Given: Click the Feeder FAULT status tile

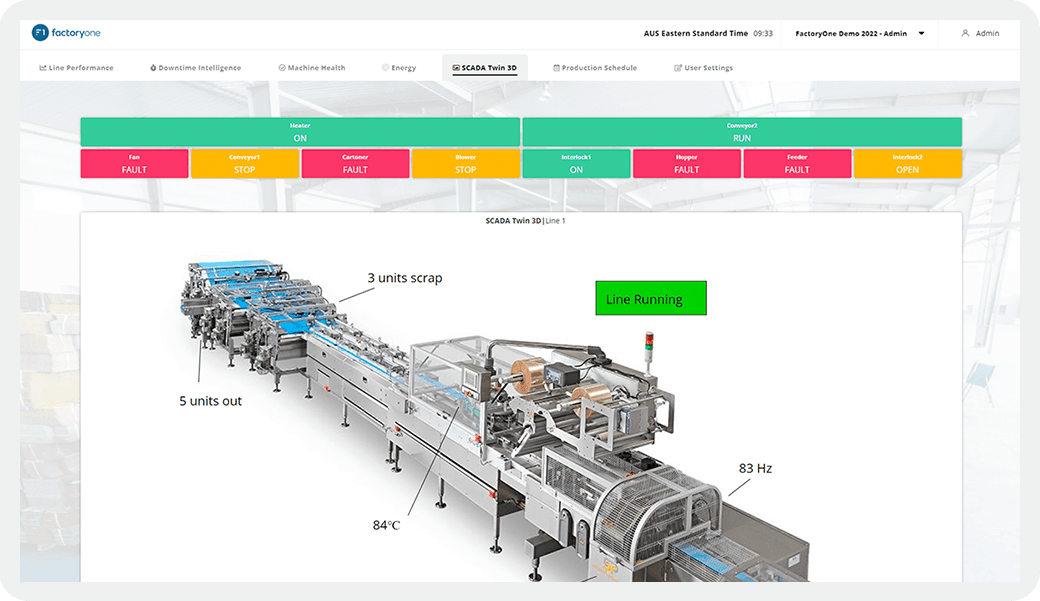Looking at the screenshot, I should tap(797, 164).
